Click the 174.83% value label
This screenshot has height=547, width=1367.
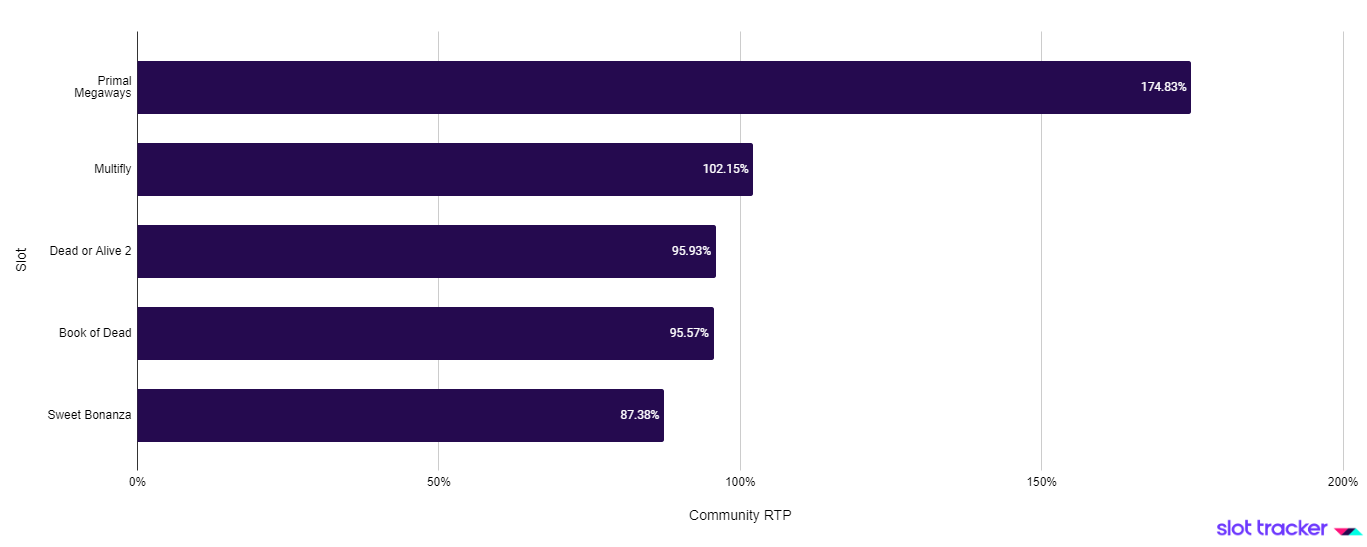point(1163,87)
